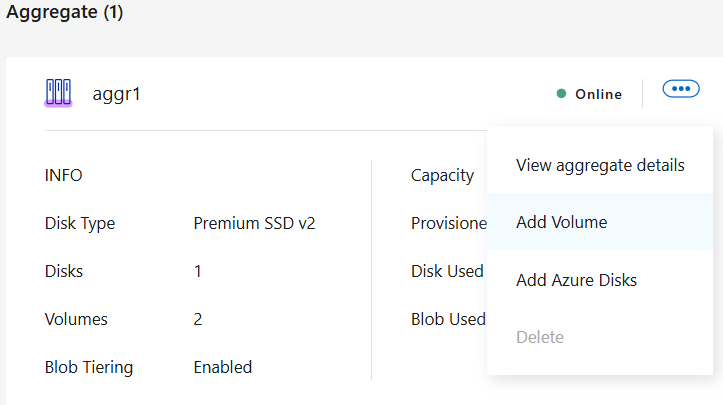Click the Disk Type field label
Viewport: 723px width, 405px height.
[x=80, y=223]
